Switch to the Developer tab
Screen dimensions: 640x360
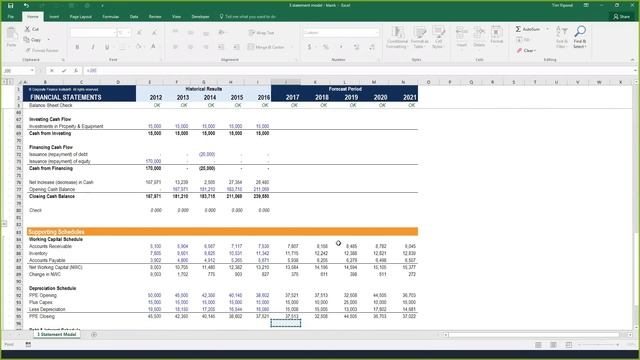[x=200, y=17]
